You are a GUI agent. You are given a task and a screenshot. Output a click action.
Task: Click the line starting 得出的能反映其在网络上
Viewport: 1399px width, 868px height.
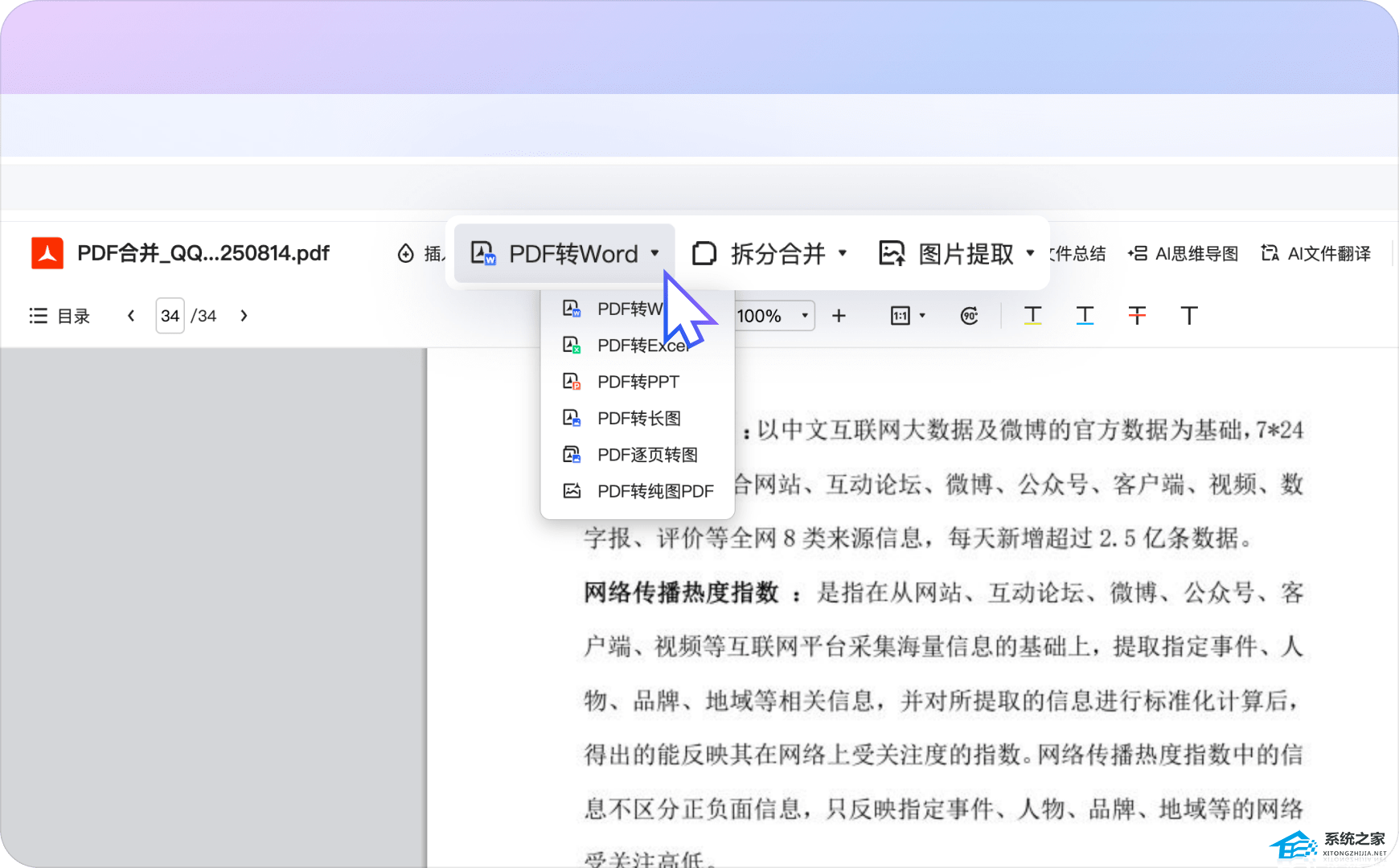(943, 754)
